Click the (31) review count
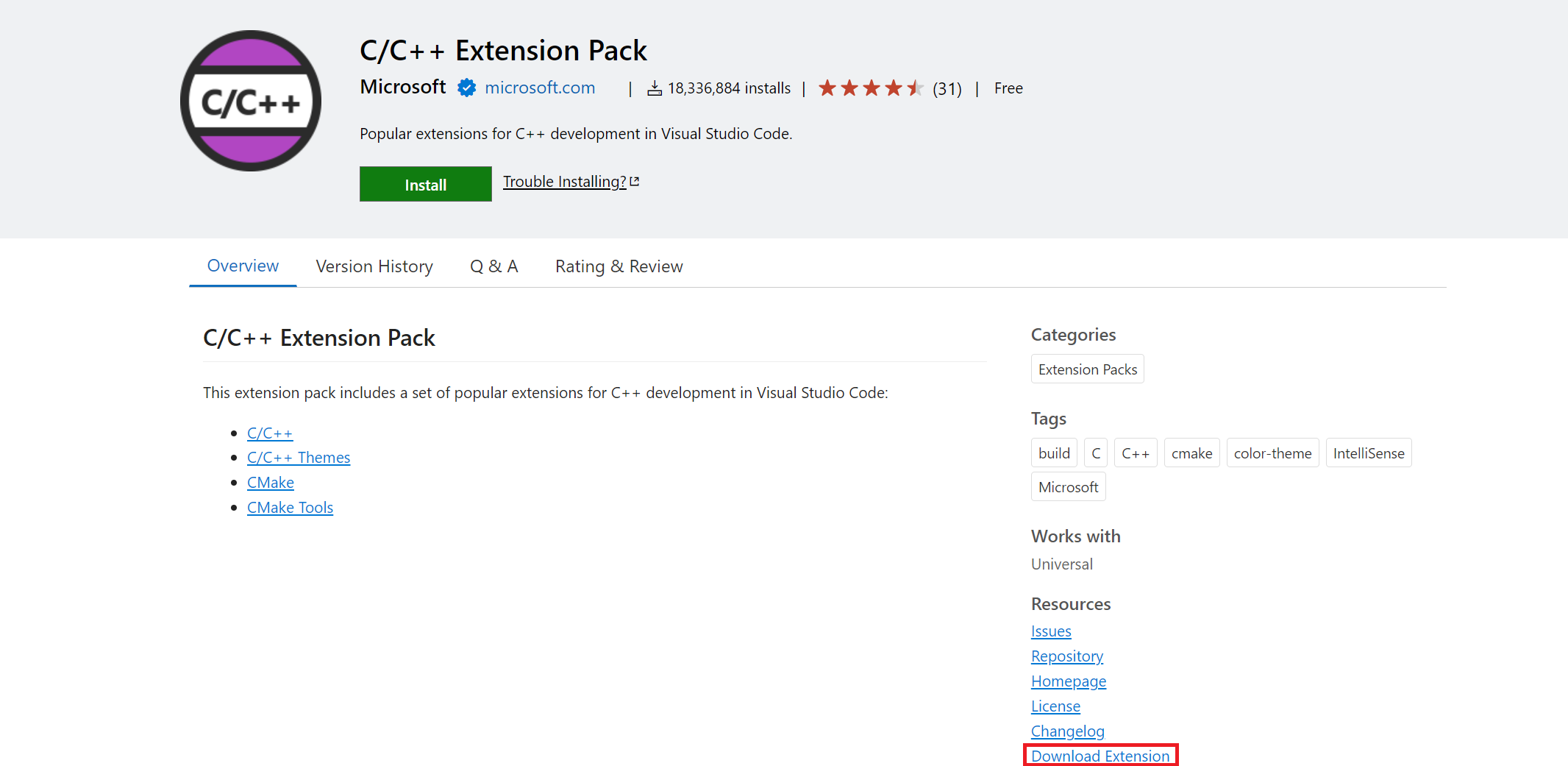Viewport: 1568px width, 766px height. [947, 88]
